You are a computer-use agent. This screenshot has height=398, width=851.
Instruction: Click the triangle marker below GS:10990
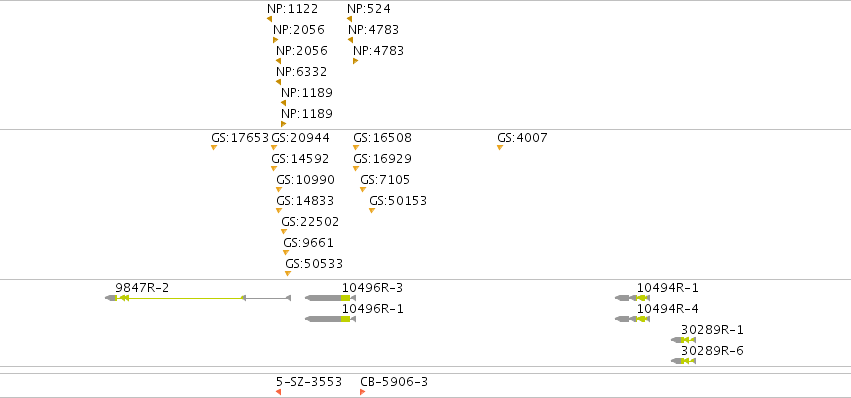pos(279,190)
